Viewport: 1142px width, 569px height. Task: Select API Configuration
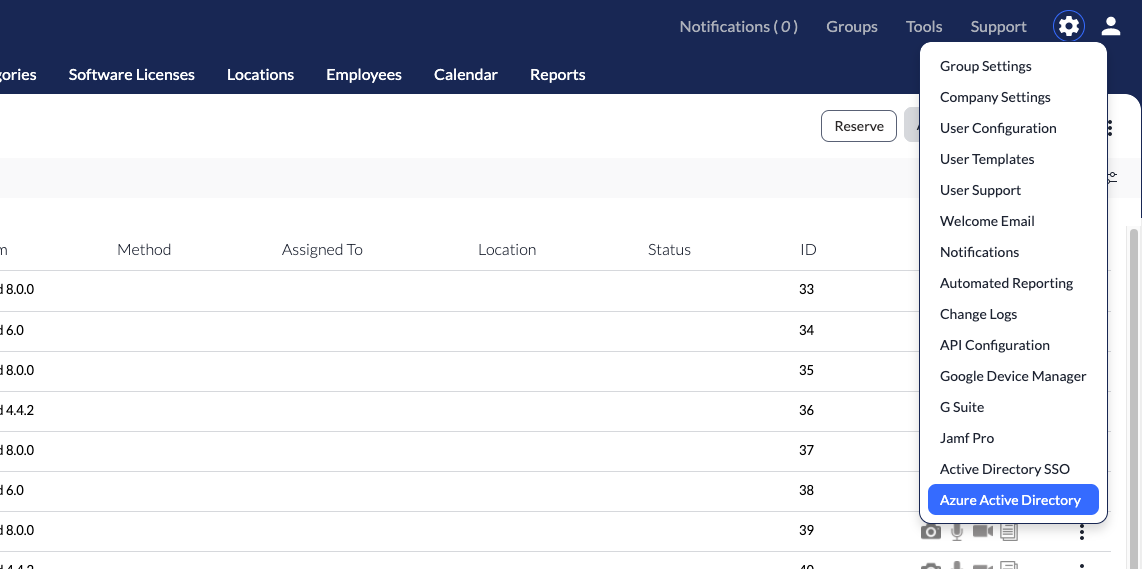[995, 345]
